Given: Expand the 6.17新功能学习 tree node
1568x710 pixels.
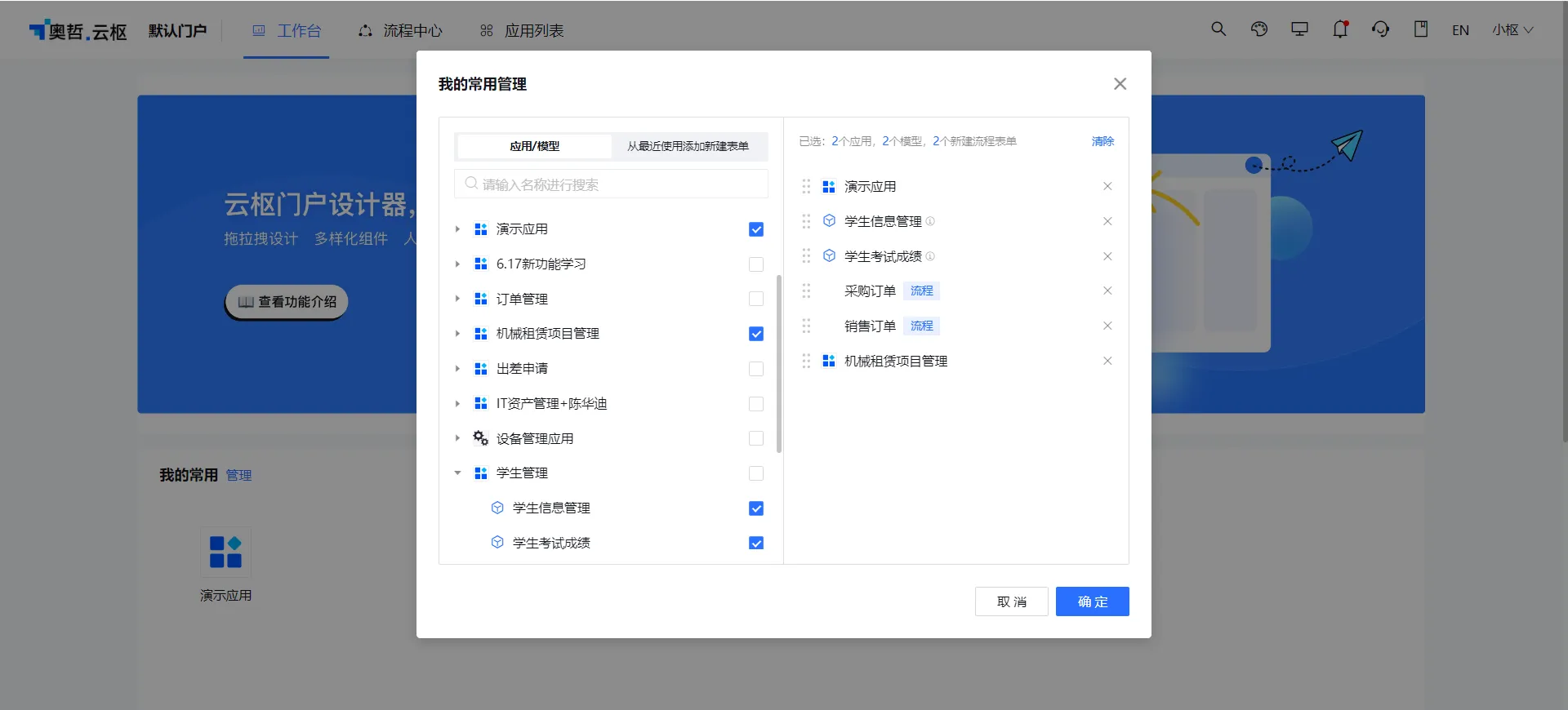Looking at the screenshot, I should tap(457, 264).
